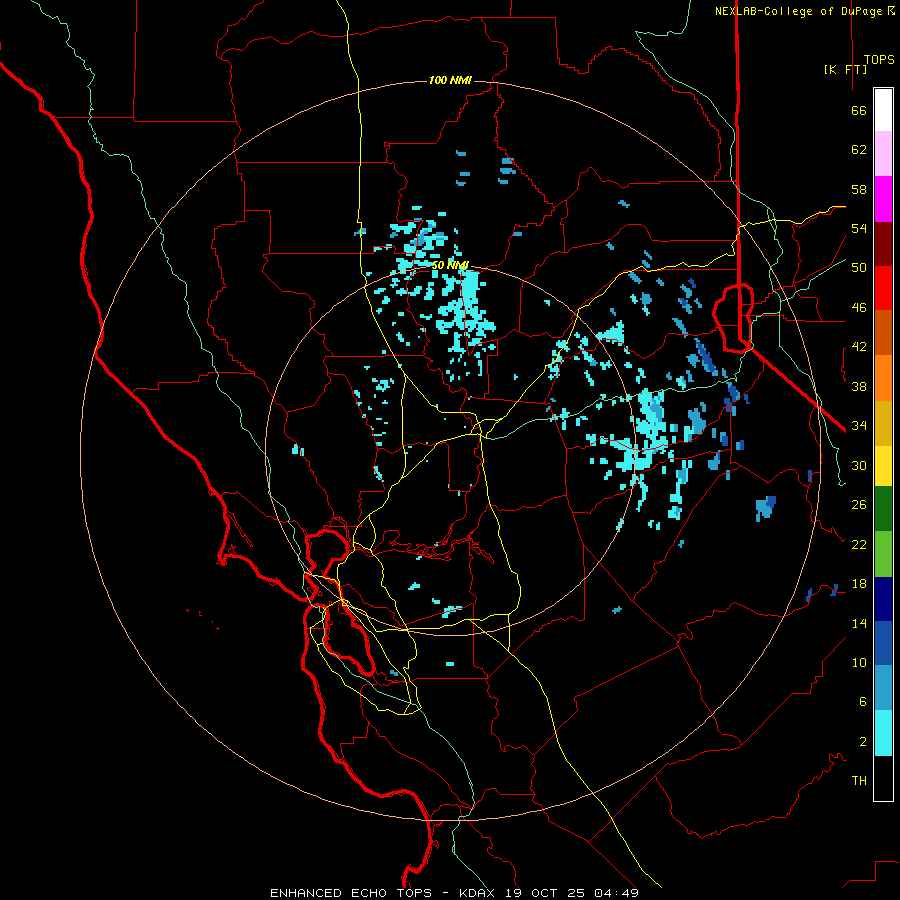This screenshot has width=900, height=900.
Task: Click the NEXLAB-College of DuPage credit text
Action: (804, 11)
